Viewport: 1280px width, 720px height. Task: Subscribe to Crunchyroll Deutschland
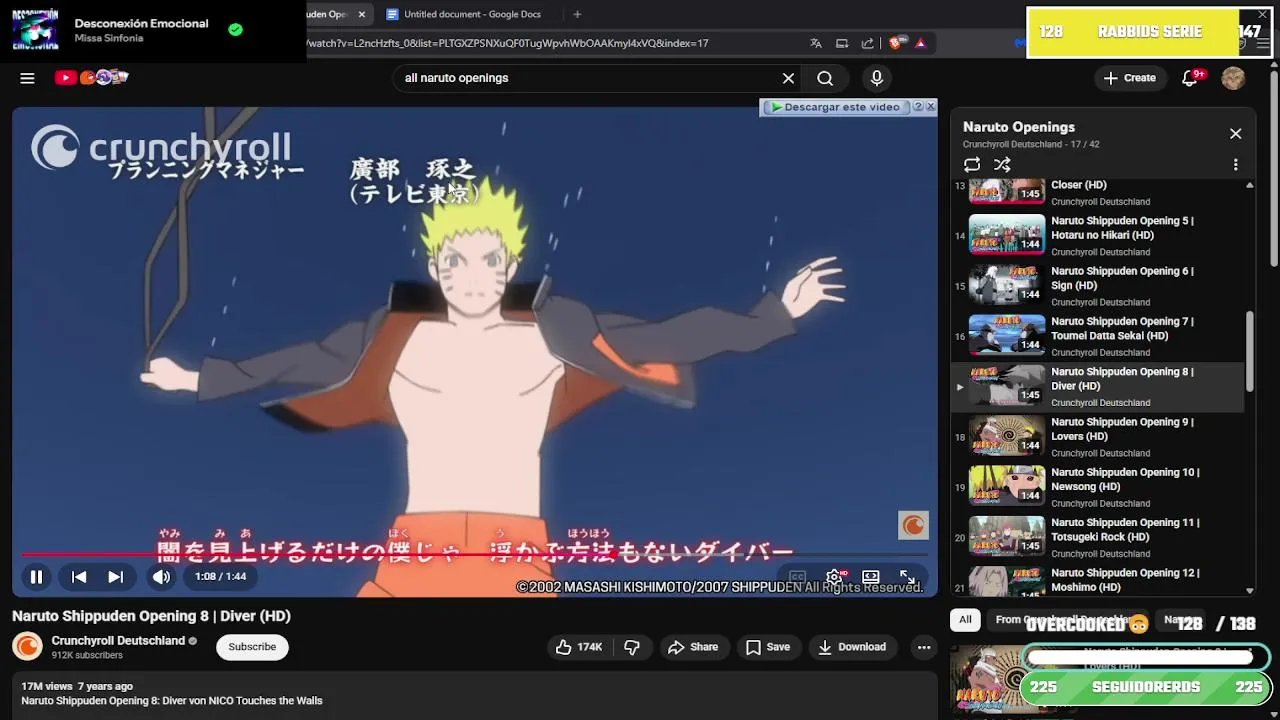[252, 647]
